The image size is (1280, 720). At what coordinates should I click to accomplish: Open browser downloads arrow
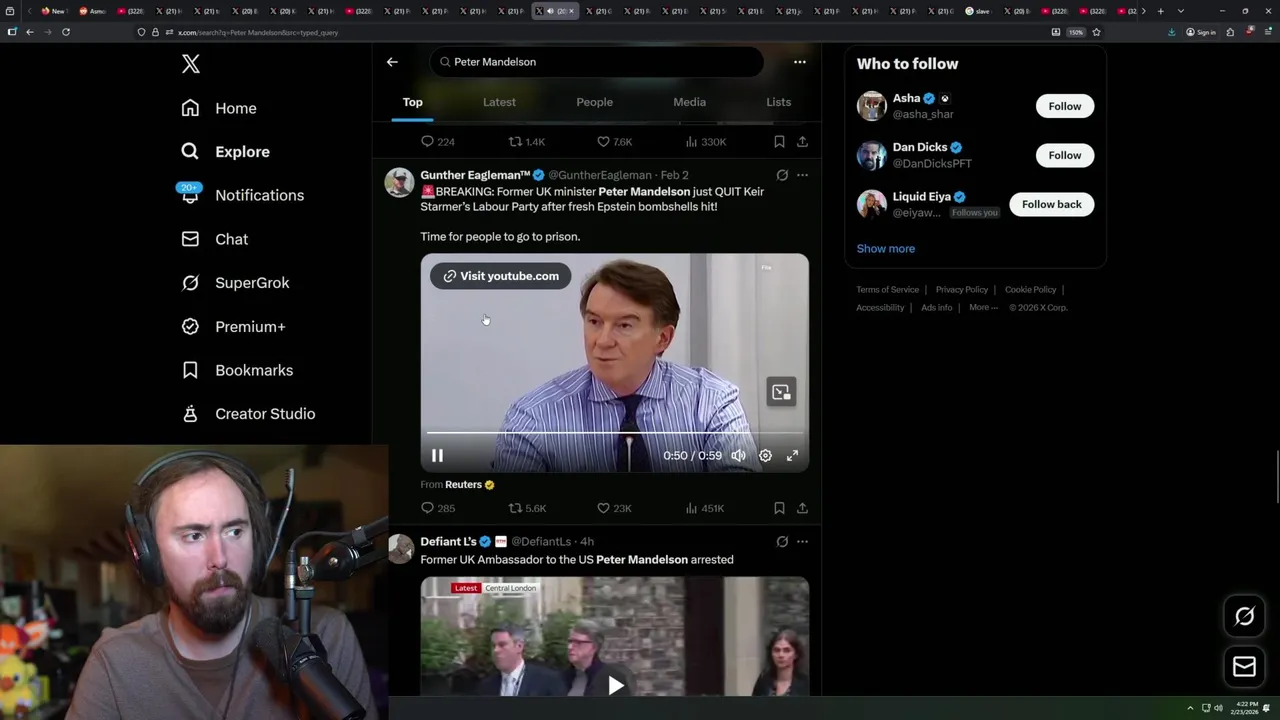click(1172, 32)
